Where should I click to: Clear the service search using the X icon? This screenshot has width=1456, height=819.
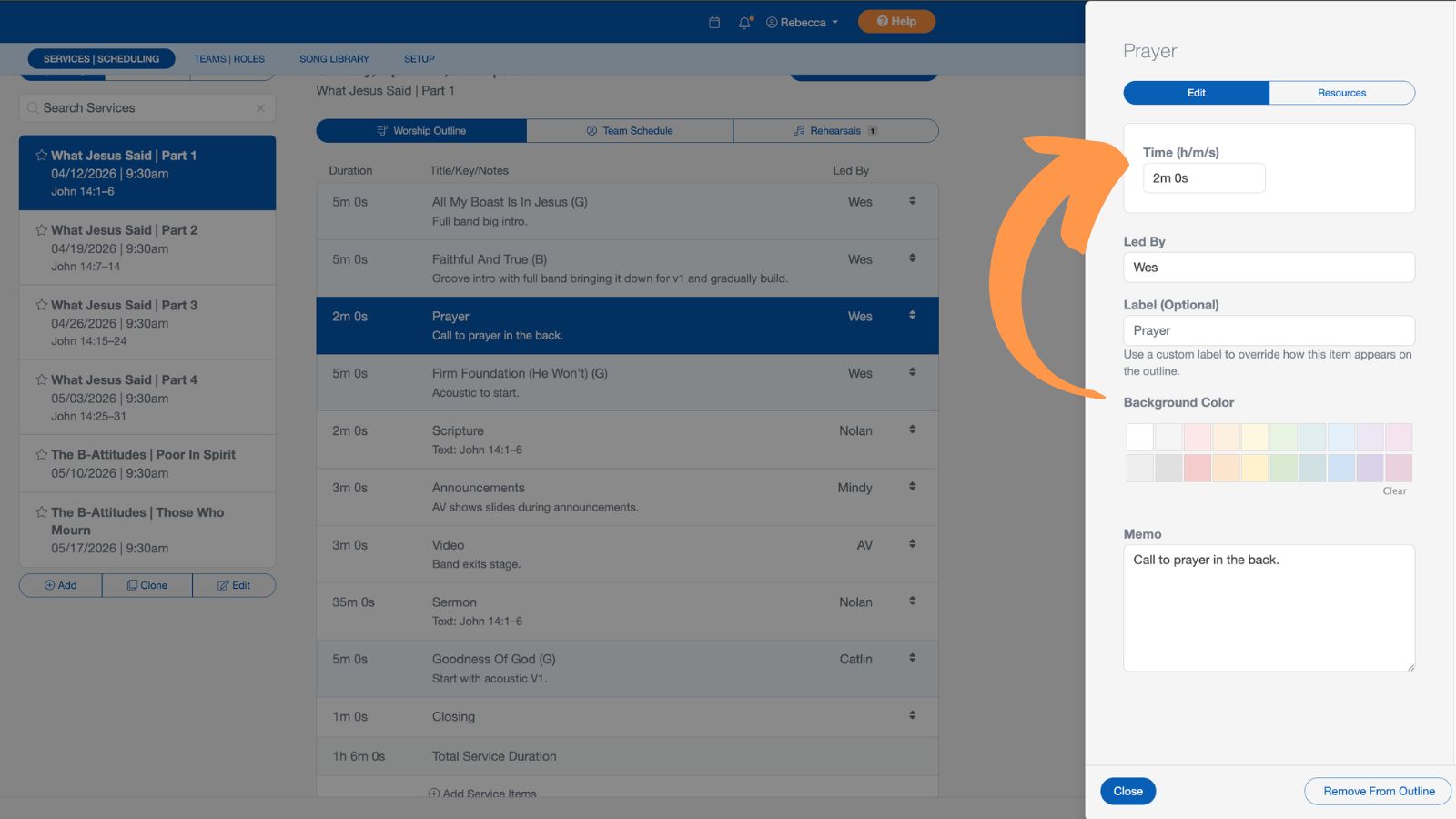pyautogui.click(x=261, y=107)
